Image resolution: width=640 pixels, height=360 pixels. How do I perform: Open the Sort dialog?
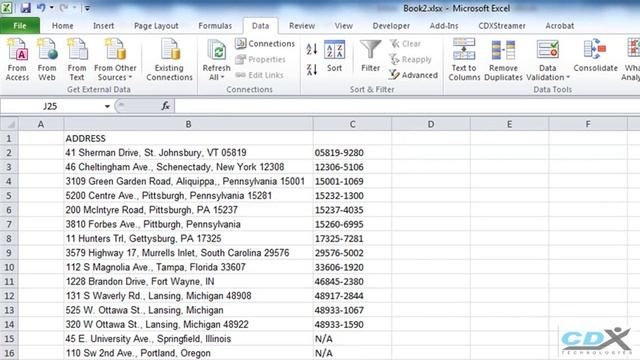tap(334, 56)
